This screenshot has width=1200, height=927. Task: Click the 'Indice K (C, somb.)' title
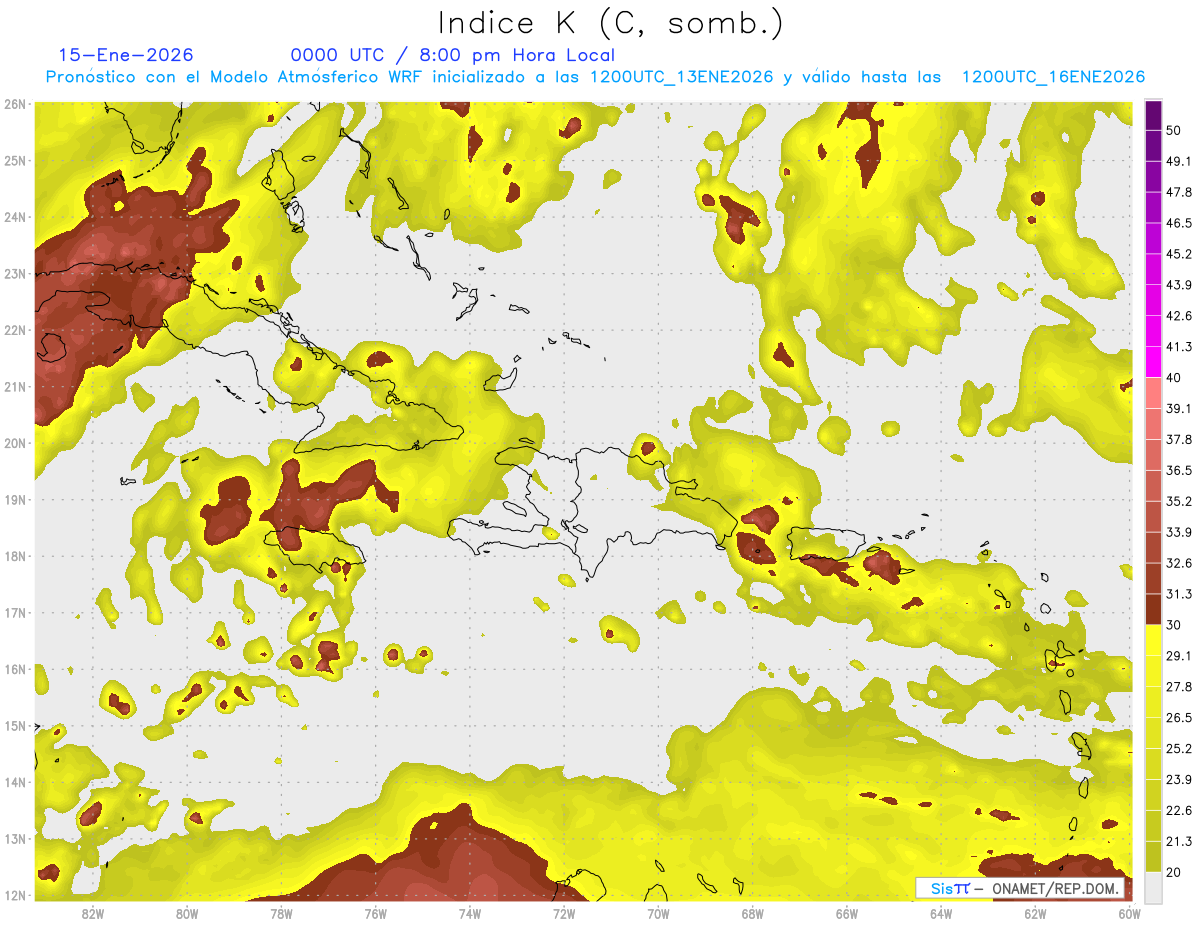[611, 23]
